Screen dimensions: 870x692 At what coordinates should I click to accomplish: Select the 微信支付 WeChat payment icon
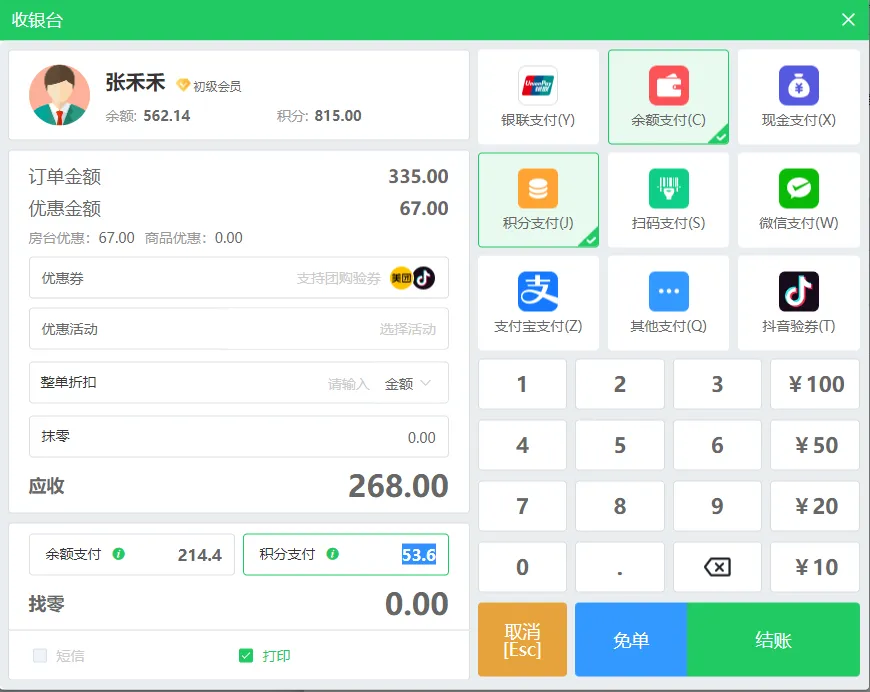click(798, 200)
